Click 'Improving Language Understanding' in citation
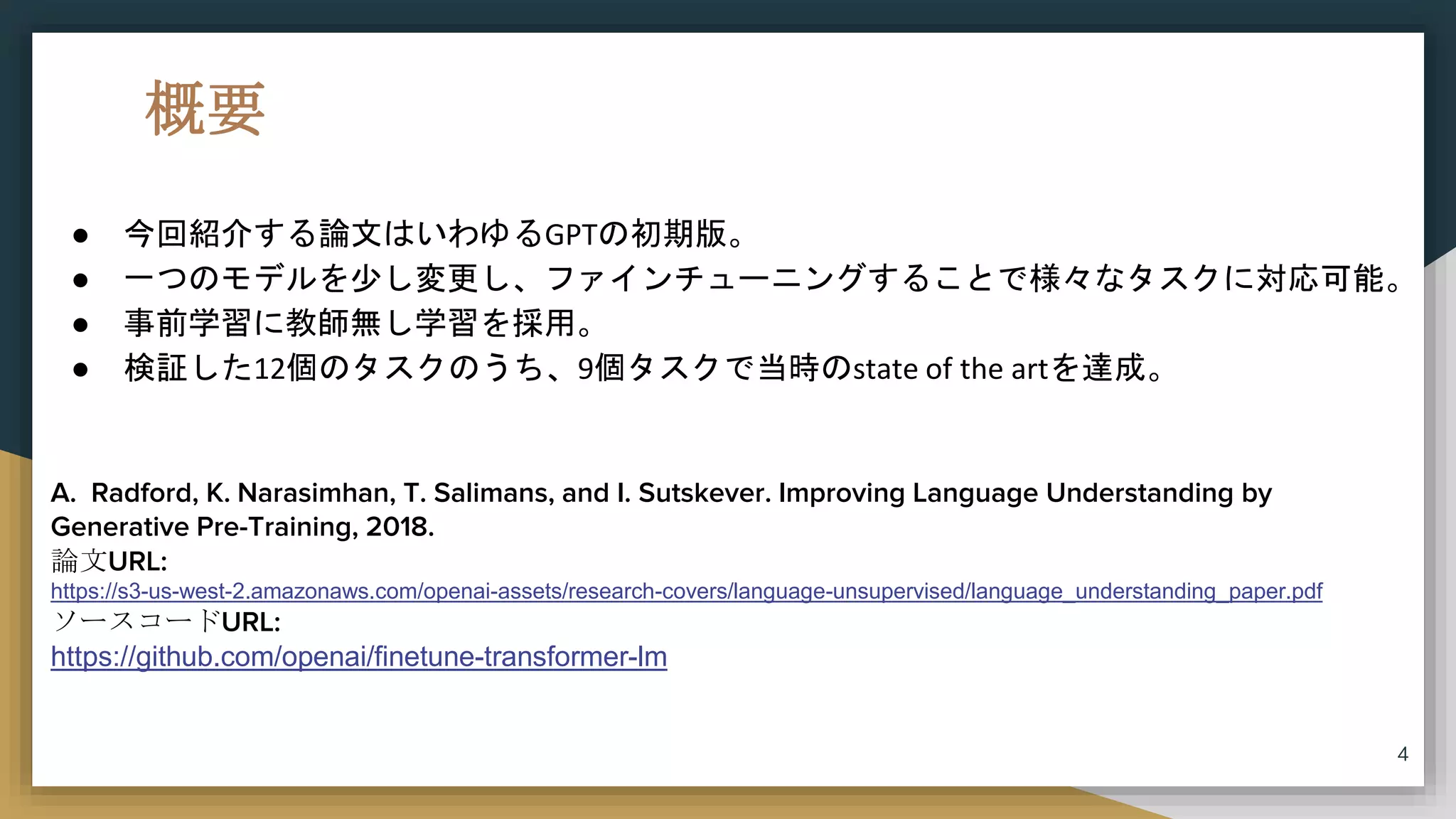The image size is (1456, 819). click(x=1005, y=493)
